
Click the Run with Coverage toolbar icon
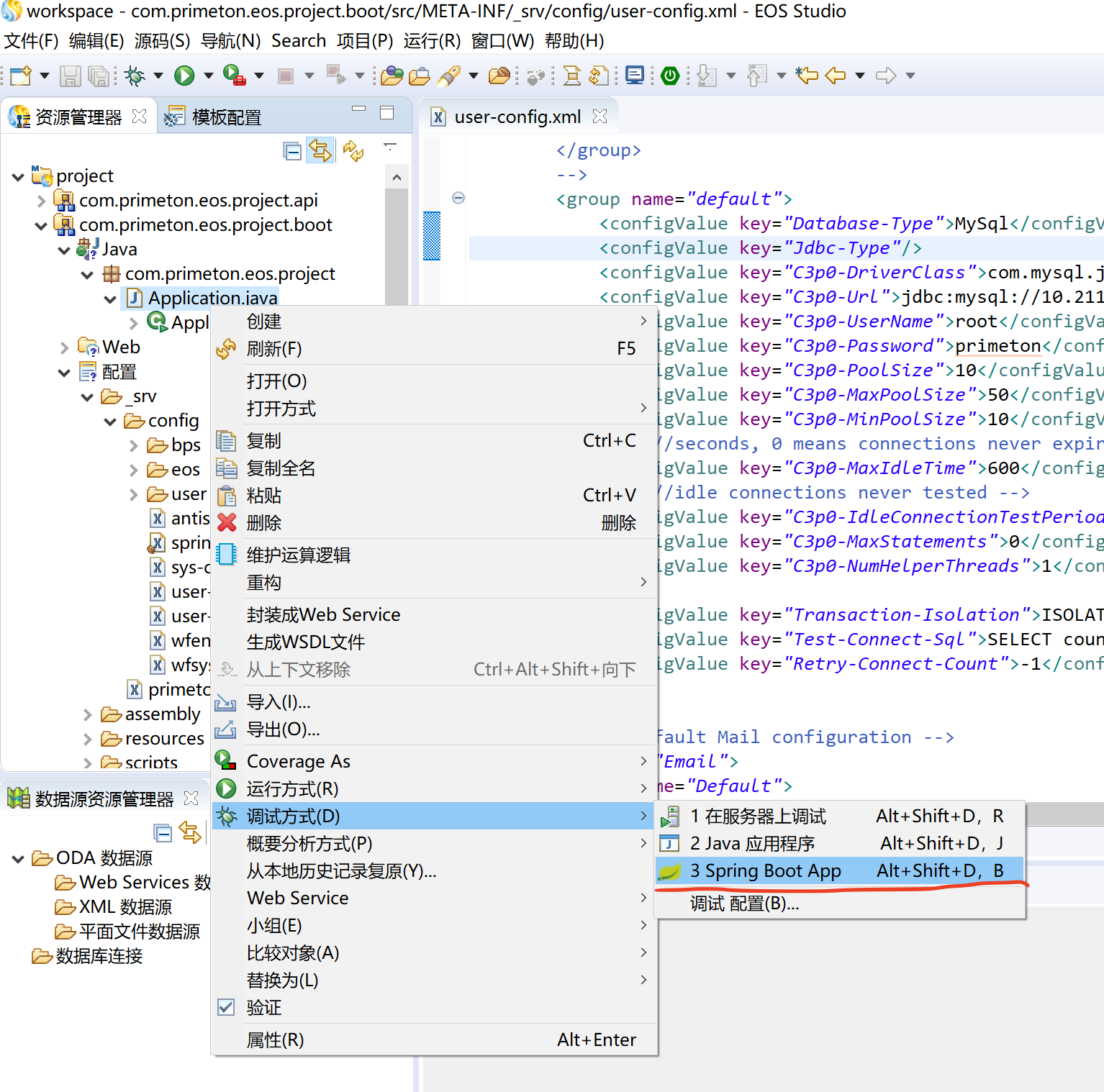(x=234, y=76)
